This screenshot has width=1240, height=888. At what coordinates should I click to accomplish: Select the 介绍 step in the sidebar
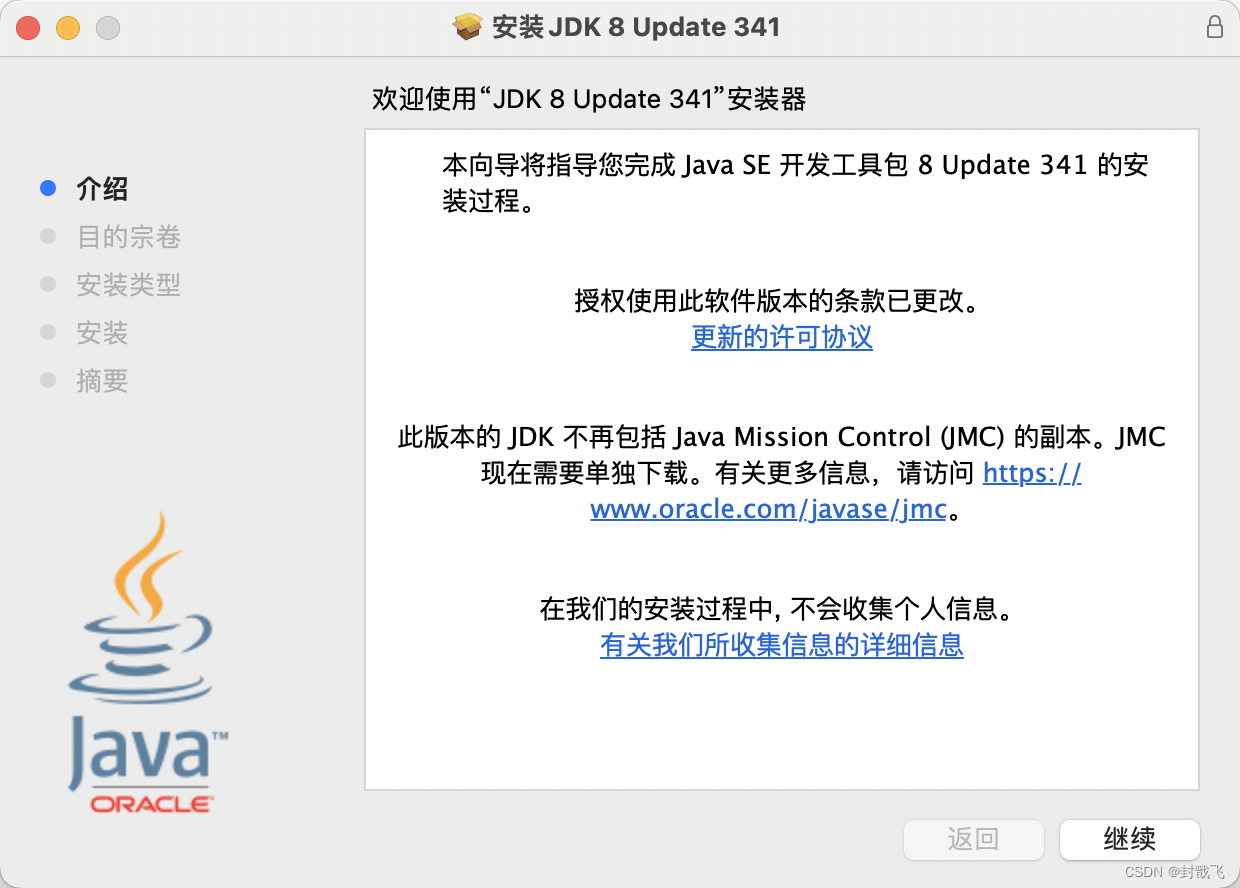pyautogui.click(x=102, y=188)
